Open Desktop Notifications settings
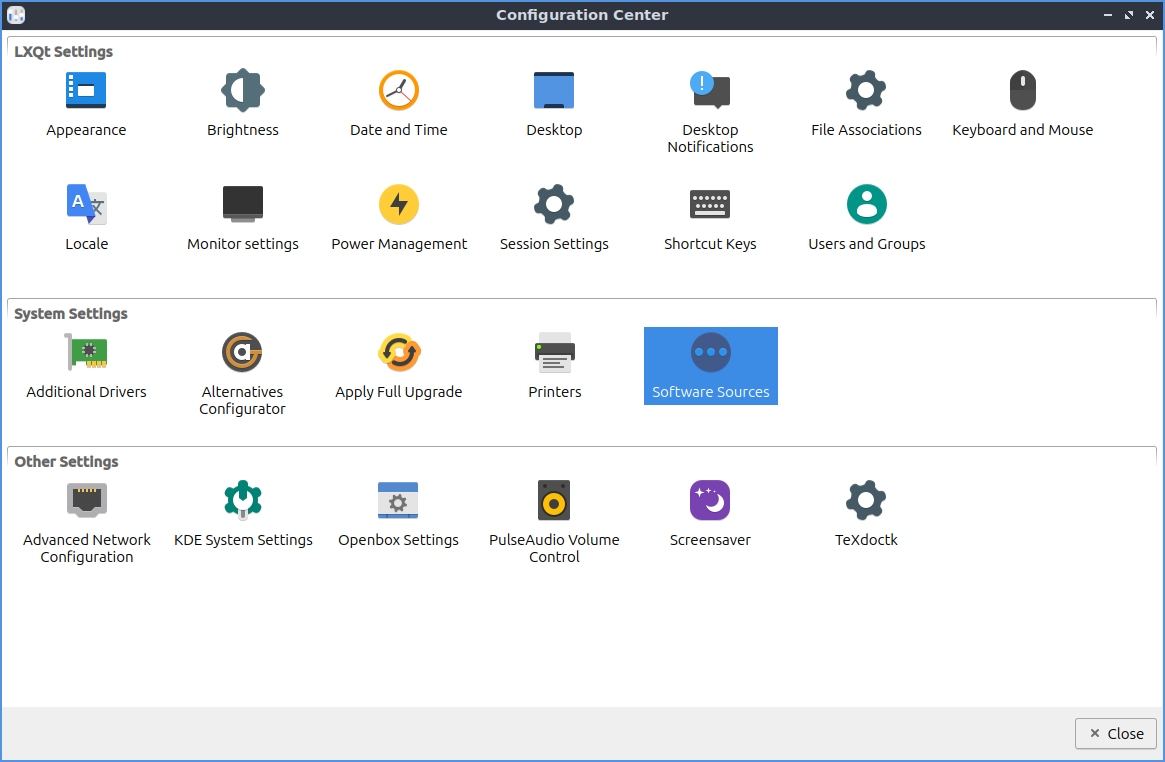1165x762 pixels. [710, 91]
